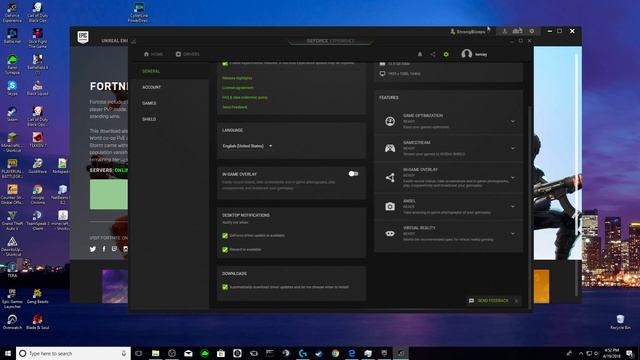Viewport: 640px width, 360px height.
Task: Expand the Ansel feature chevron
Action: 513,207
